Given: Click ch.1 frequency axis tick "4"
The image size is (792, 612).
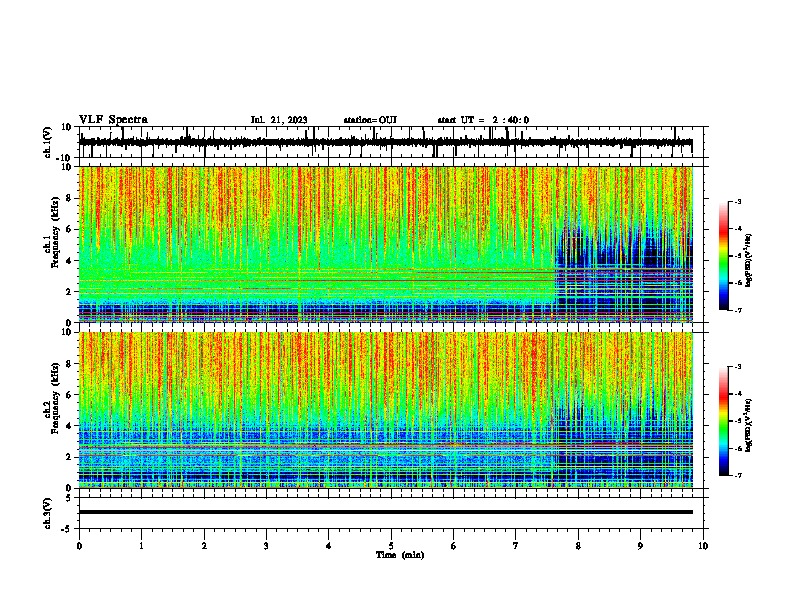Looking at the screenshot, I should [x=69, y=261].
